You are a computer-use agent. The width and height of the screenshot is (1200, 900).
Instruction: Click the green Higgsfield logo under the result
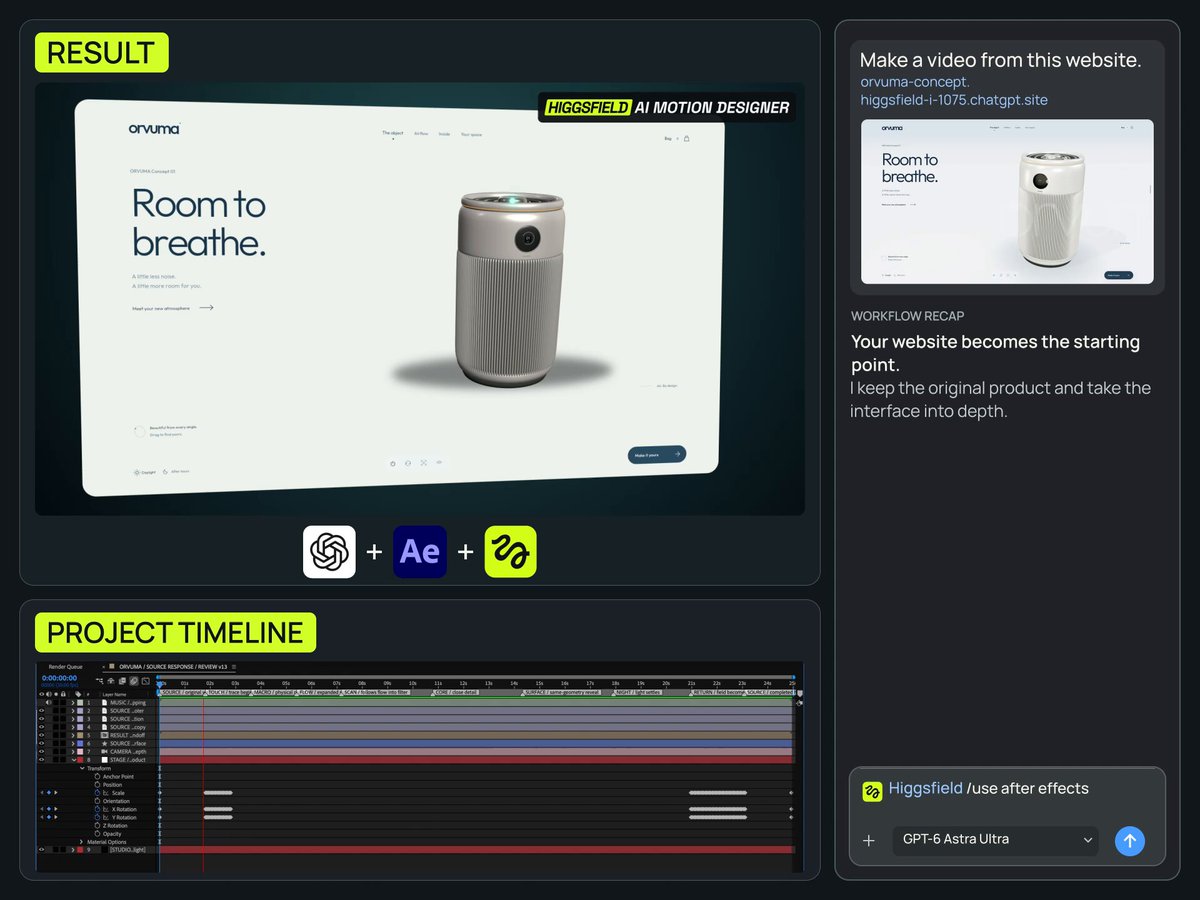pyautogui.click(x=511, y=552)
